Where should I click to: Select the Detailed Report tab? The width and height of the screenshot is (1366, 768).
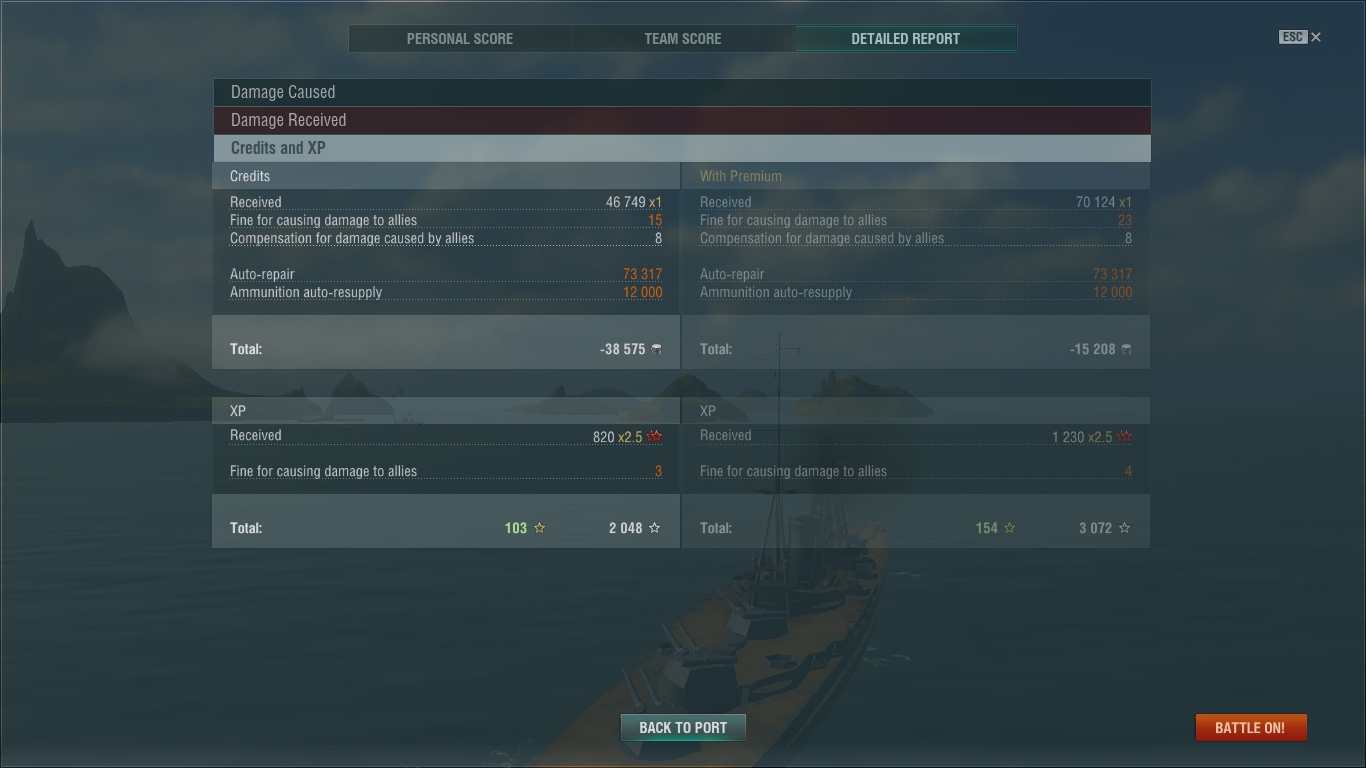[x=906, y=39]
